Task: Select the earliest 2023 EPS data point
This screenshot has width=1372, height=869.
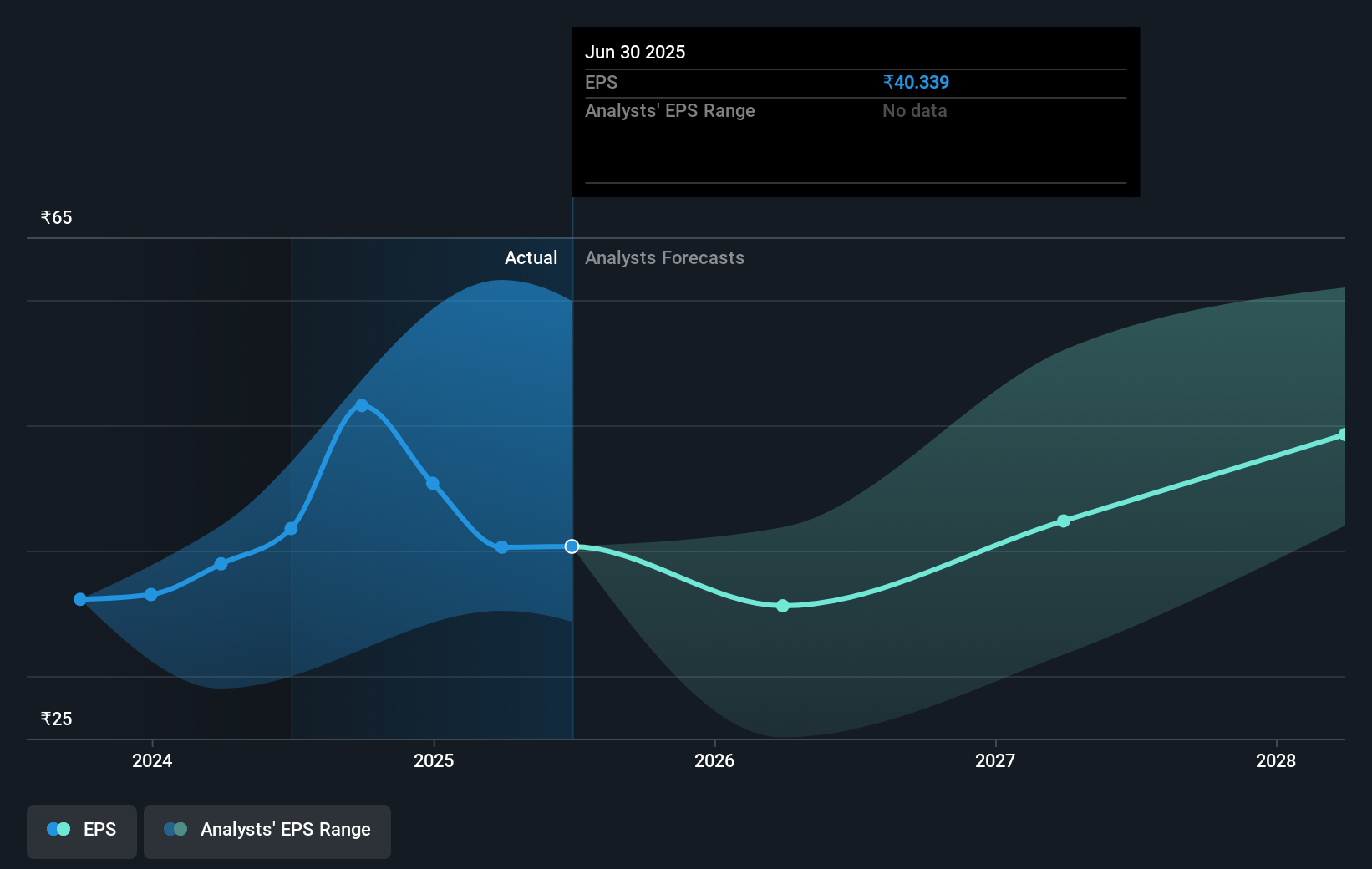Action: click(x=79, y=599)
